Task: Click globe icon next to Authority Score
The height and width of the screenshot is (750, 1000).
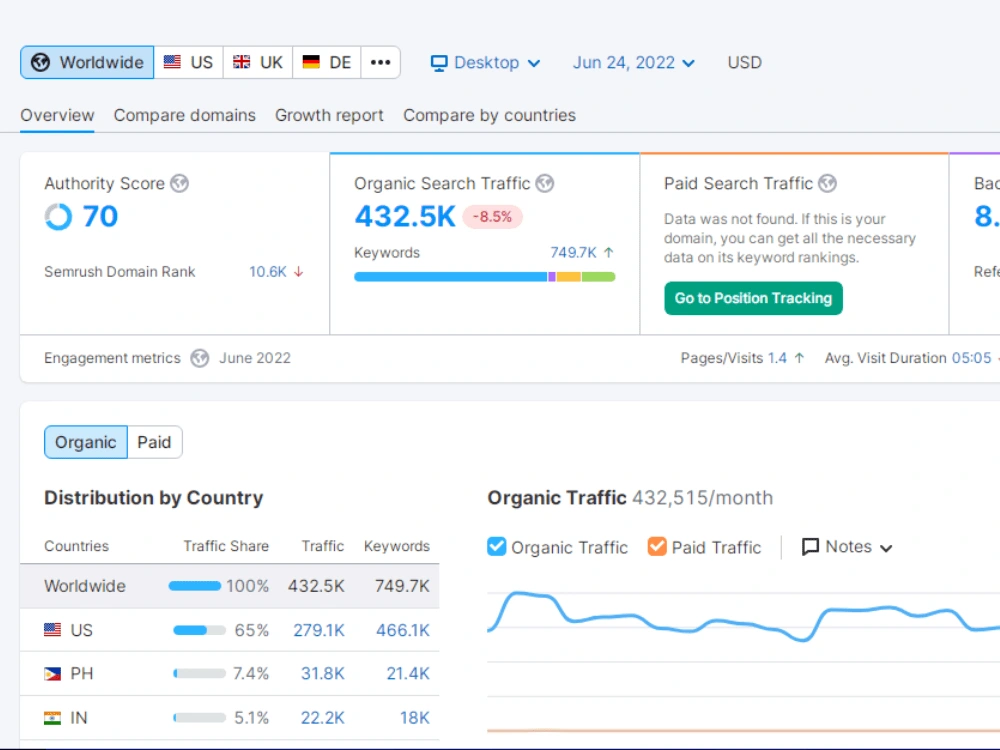Action: point(180,184)
